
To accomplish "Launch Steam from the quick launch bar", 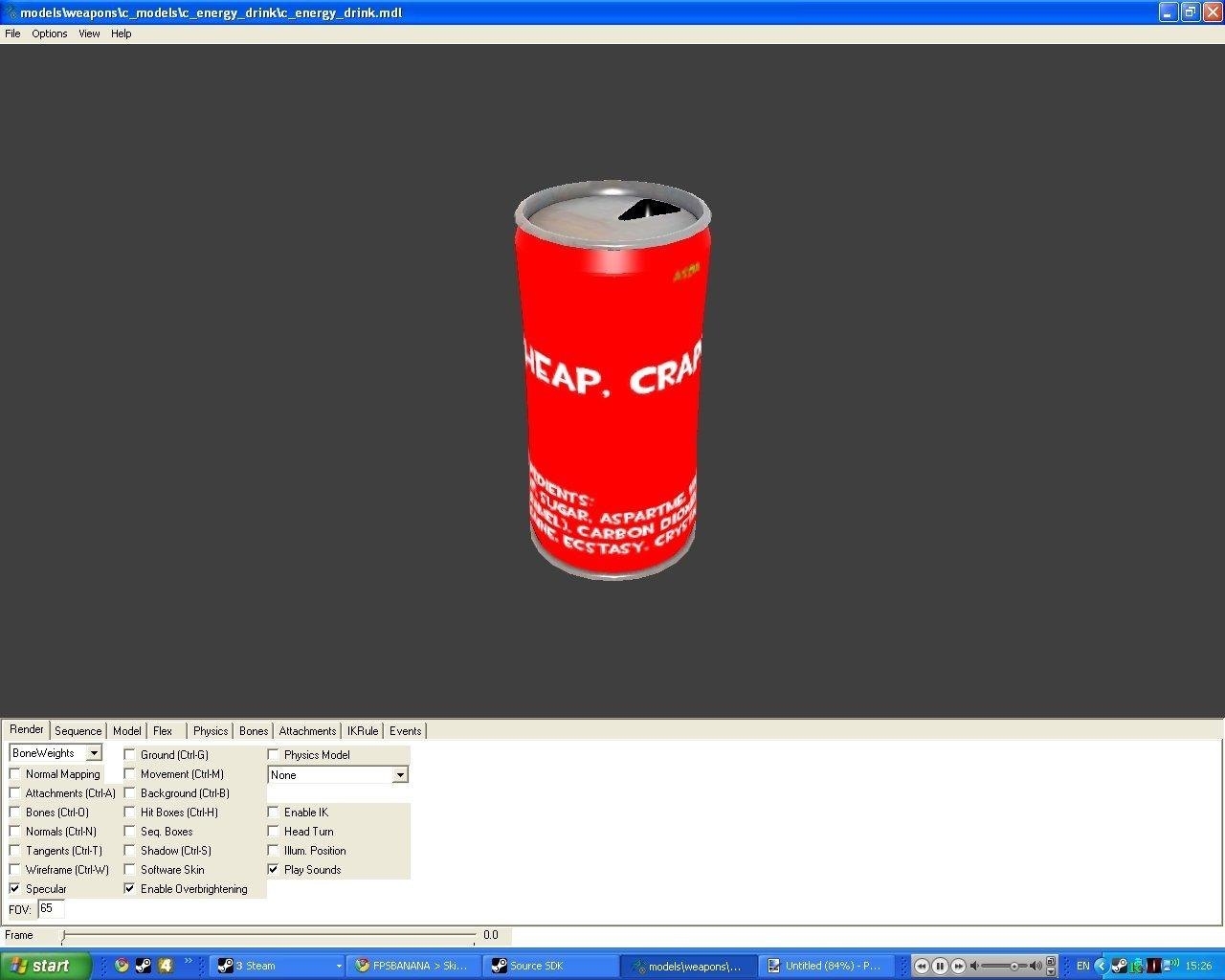I will coord(144,966).
